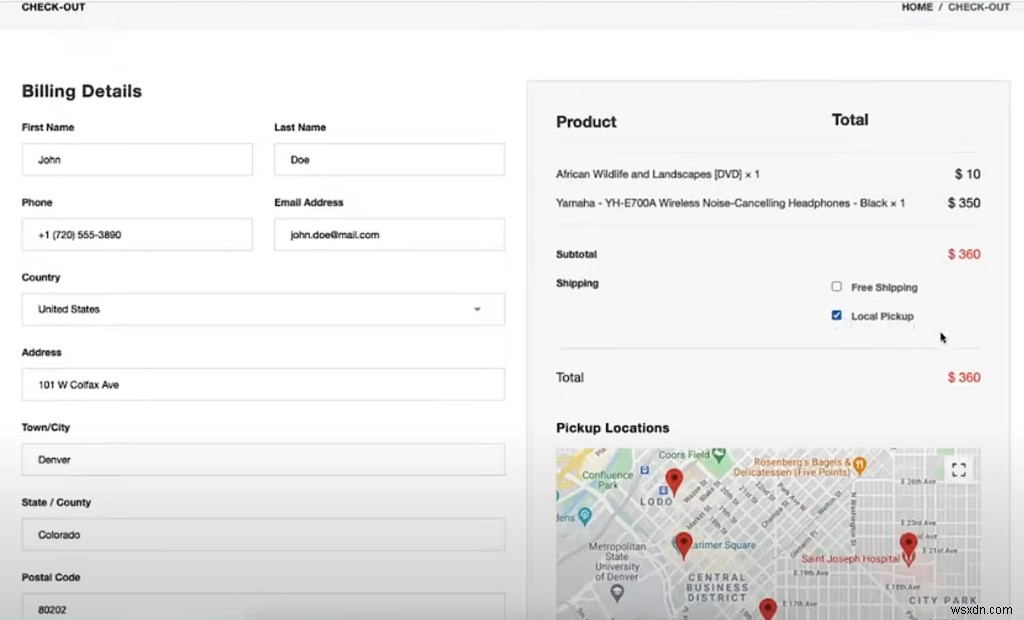1024x620 pixels.
Task: Expand the United States country selector
Action: tap(262, 310)
